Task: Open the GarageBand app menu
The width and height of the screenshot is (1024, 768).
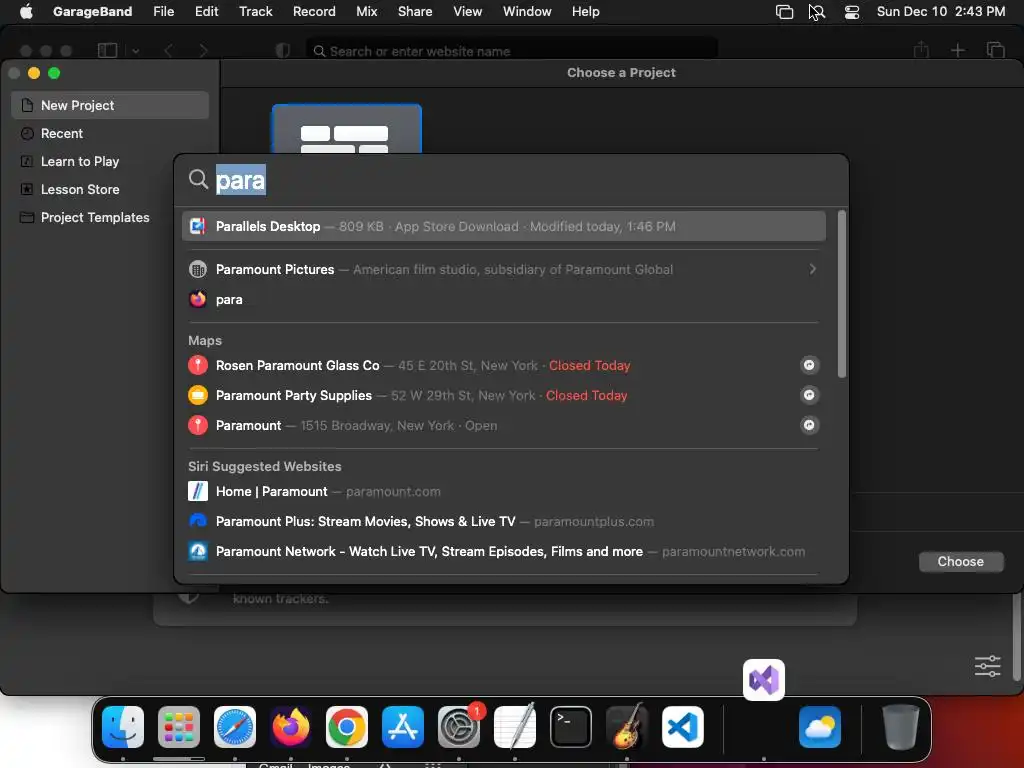Action: click(92, 11)
